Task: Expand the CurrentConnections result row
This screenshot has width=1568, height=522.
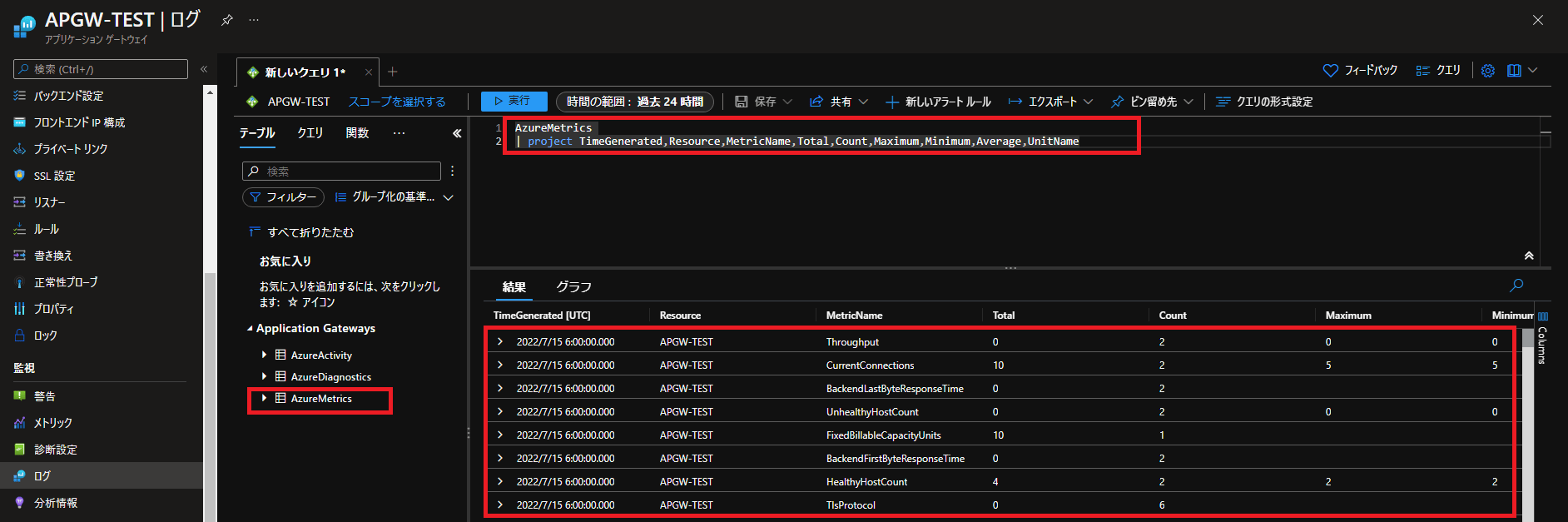Action: tap(500, 365)
